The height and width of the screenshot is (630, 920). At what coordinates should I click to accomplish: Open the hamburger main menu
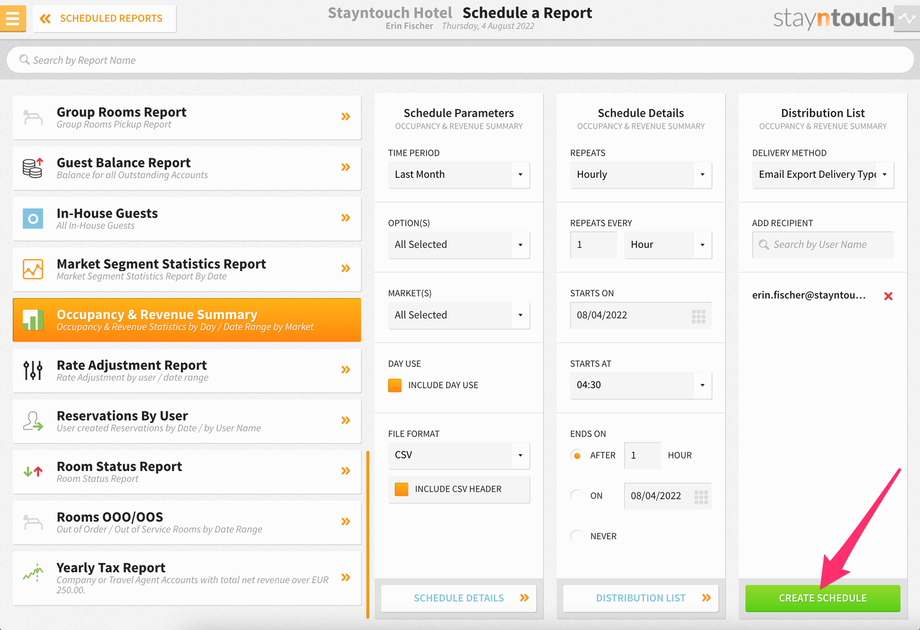click(x=12, y=18)
